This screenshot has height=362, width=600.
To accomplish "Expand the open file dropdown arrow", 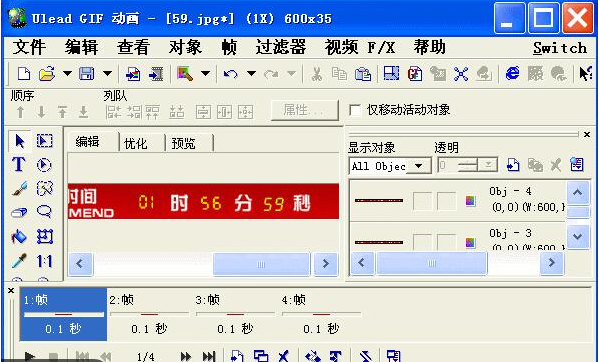I will (67, 73).
